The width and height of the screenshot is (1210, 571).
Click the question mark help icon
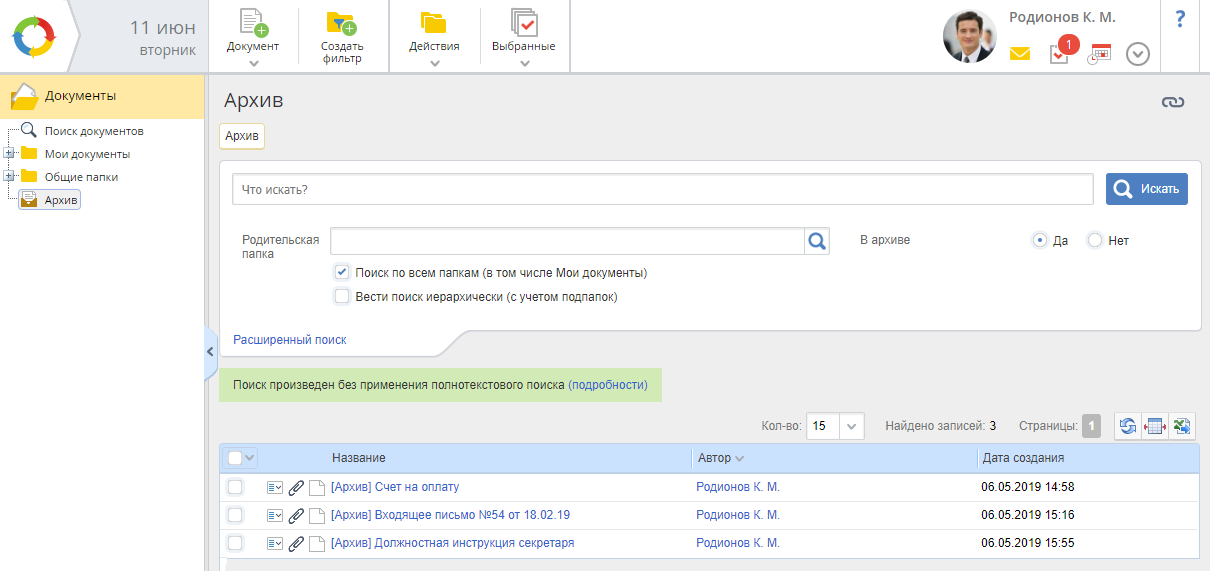pyautogui.click(x=1180, y=19)
